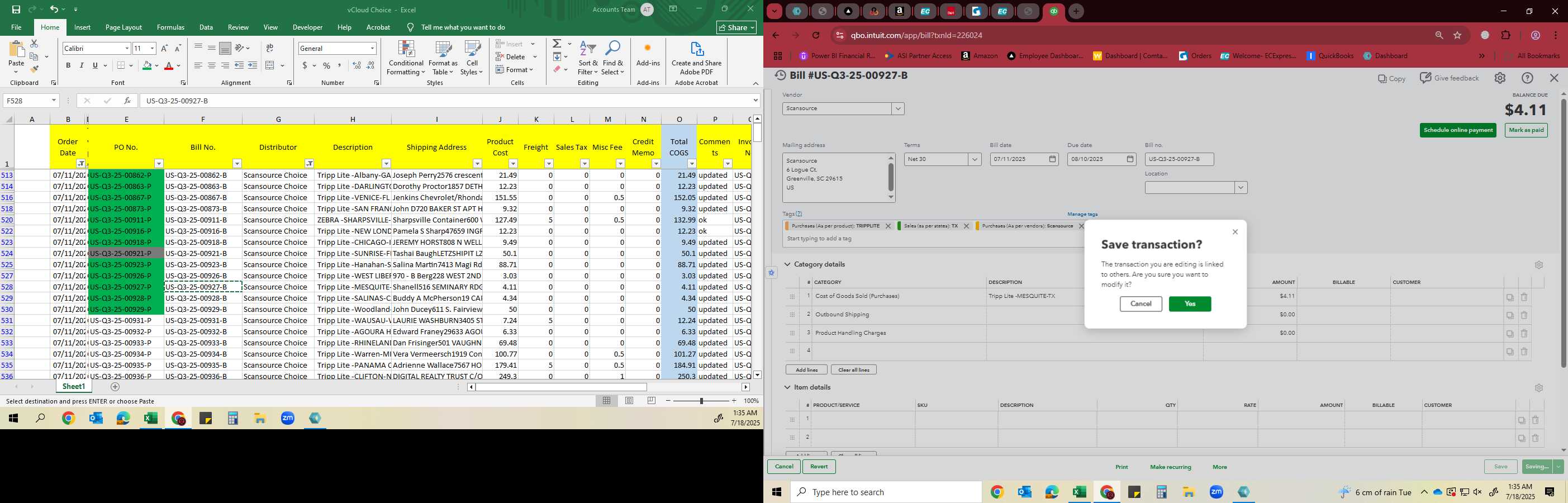This screenshot has height=503, width=1568.
Task: Delete the Outbound Shipping category line
Action: tap(1524, 315)
